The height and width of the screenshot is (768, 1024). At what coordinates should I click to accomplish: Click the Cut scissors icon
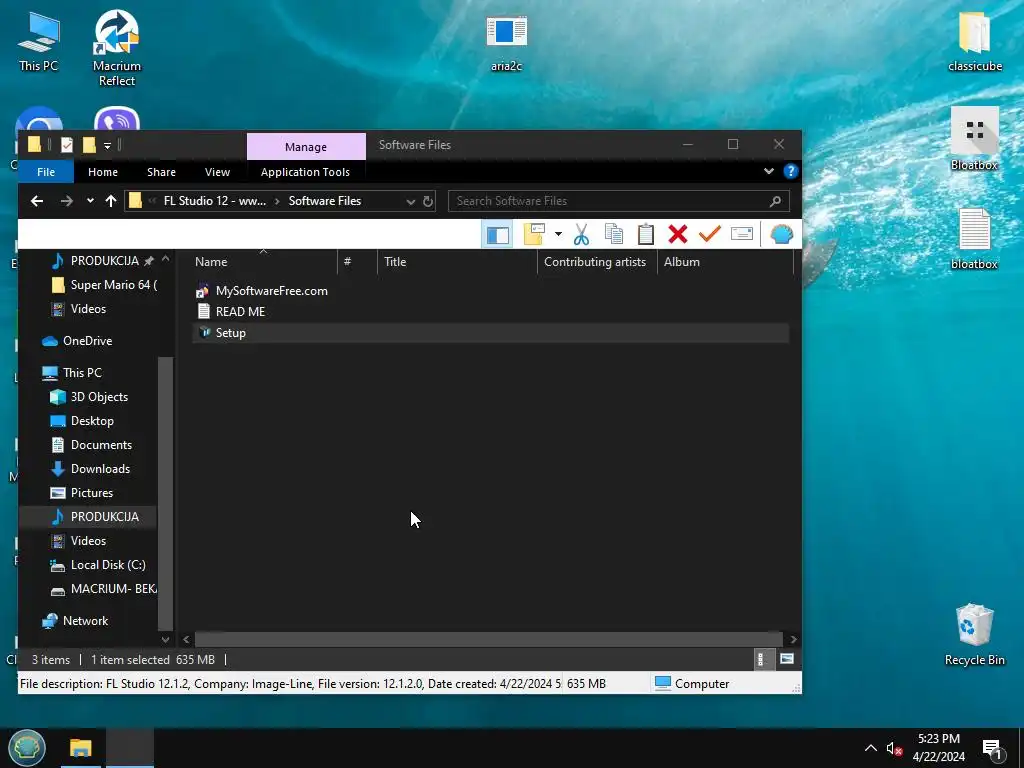(581, 234)
